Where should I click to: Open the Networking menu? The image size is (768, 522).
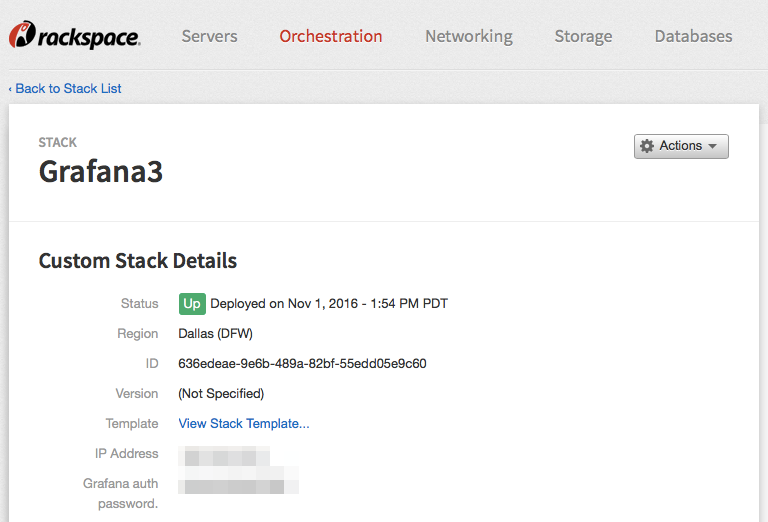(469, 36)
